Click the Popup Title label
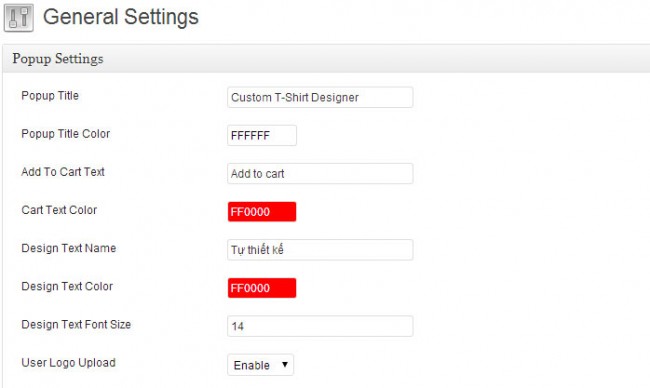 pyautogui.click(x=50, y=96)
